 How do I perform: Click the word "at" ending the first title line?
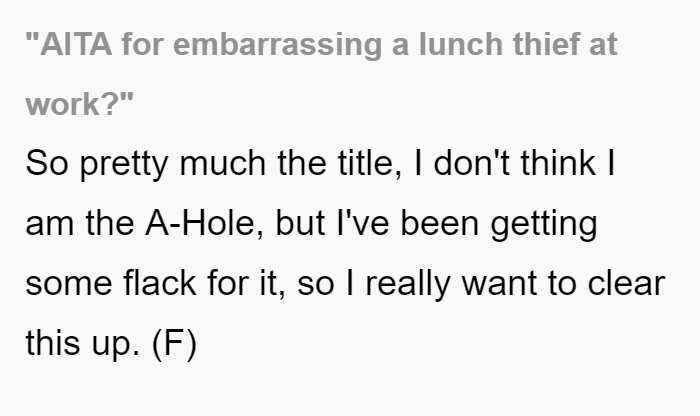tap(603, 45)
